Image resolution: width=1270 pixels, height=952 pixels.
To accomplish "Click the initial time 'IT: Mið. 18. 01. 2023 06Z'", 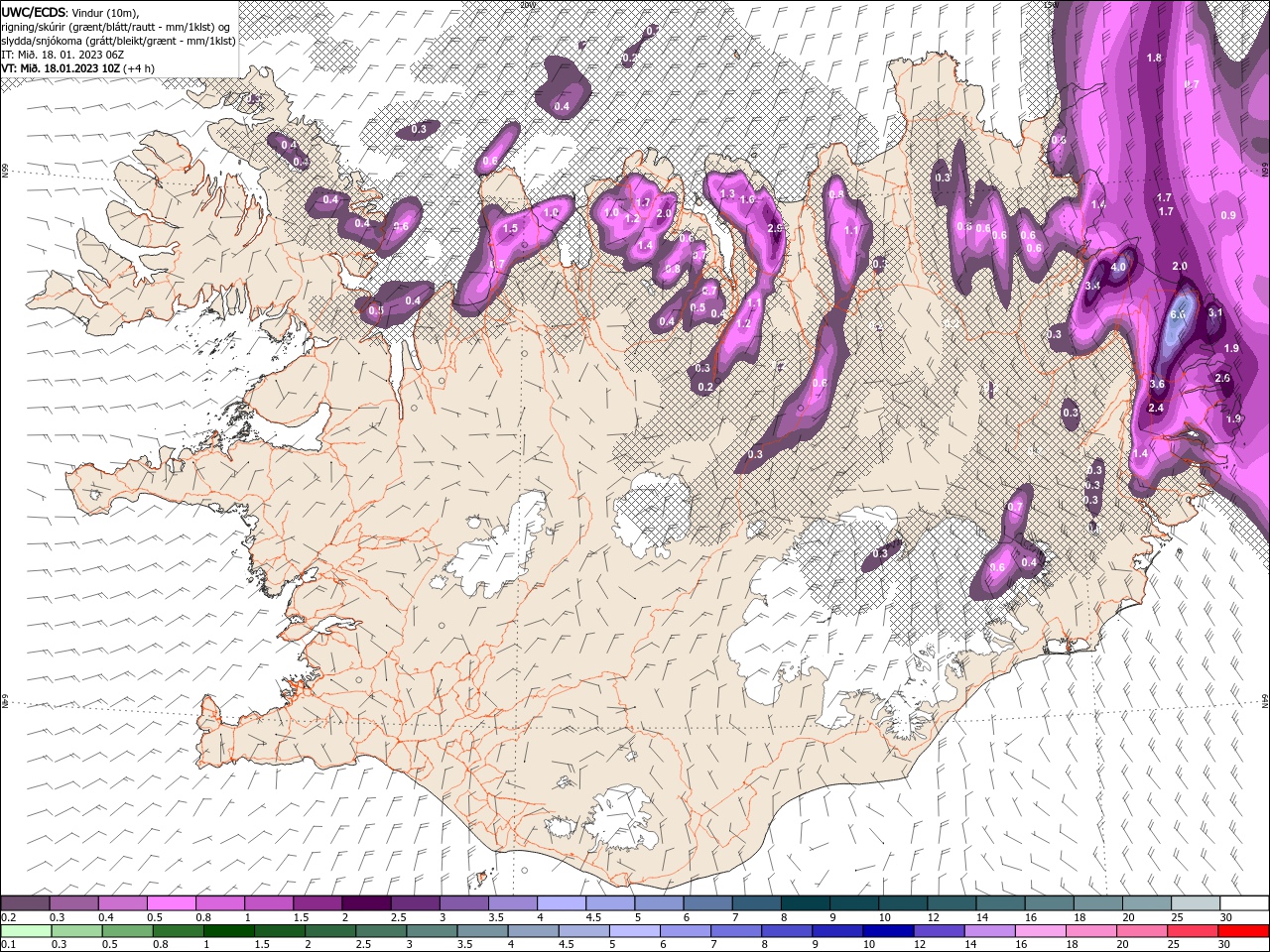I will [64, 55].
